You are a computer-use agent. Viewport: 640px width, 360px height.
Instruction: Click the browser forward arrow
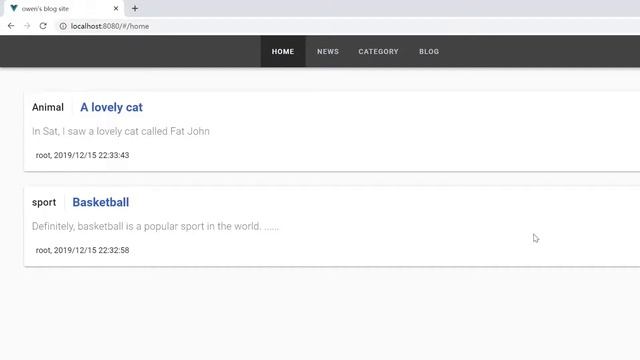[x=27, y=26]
